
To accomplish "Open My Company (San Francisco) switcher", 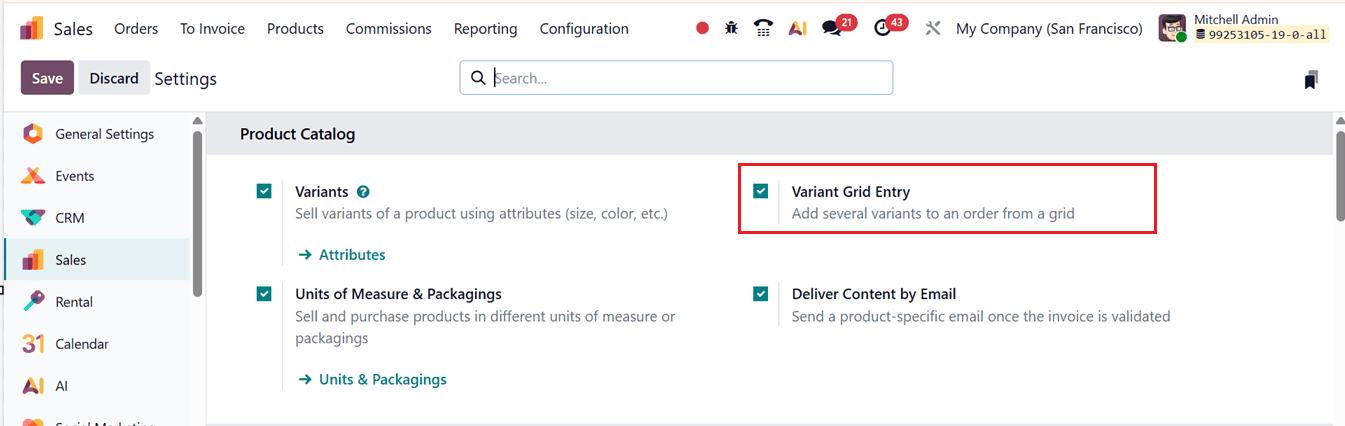I will click(x=1049, y=28).
